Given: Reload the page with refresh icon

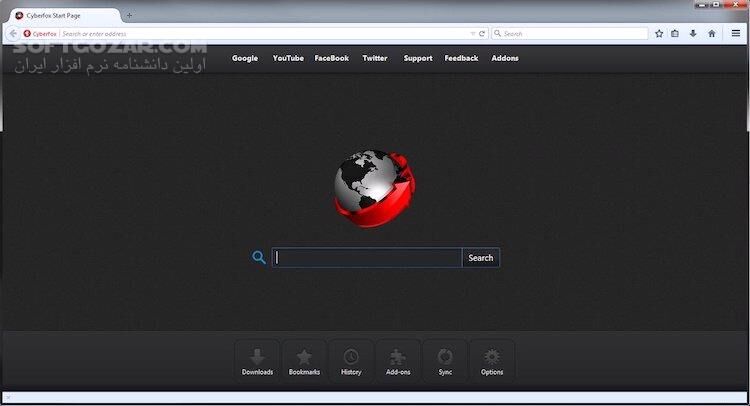Looking at the screenshot, I should pyautogui.click(x=482, y=33).
